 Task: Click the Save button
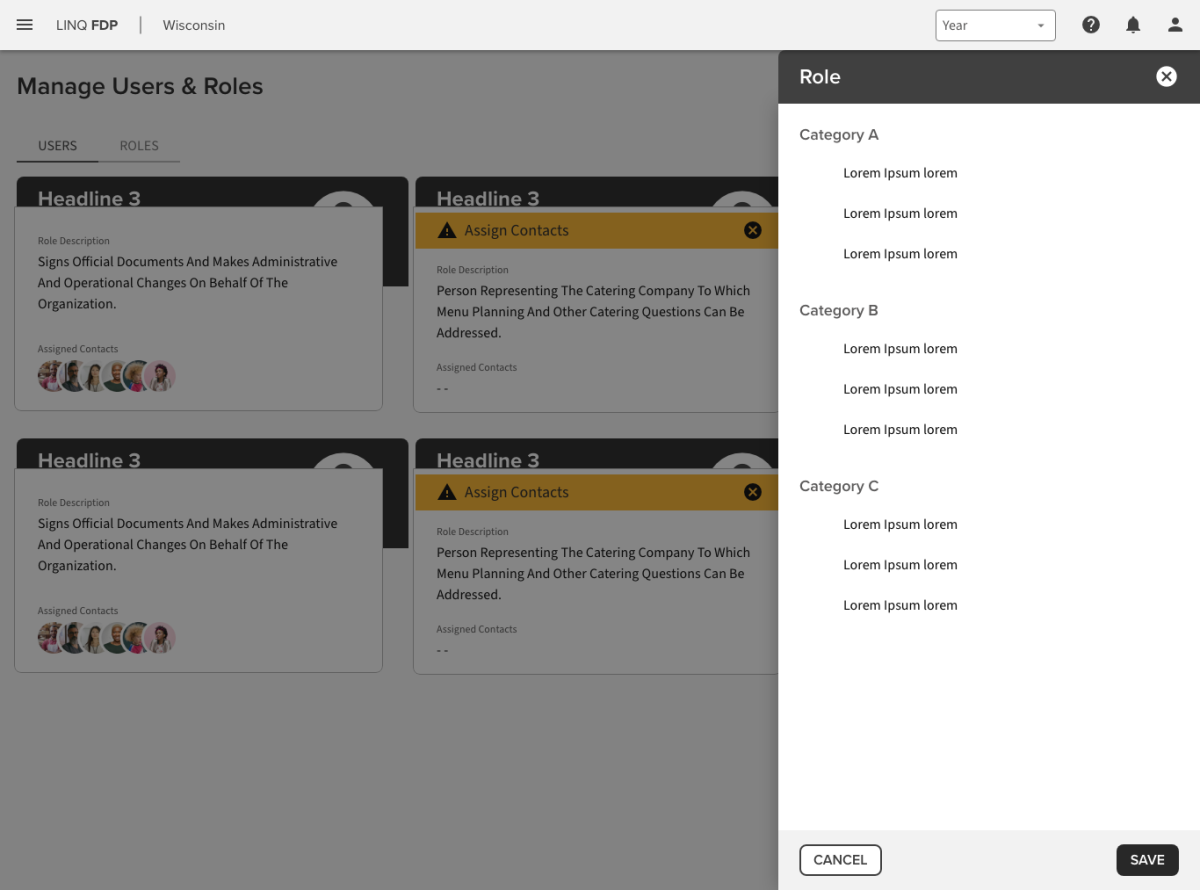click(1147, 860)
